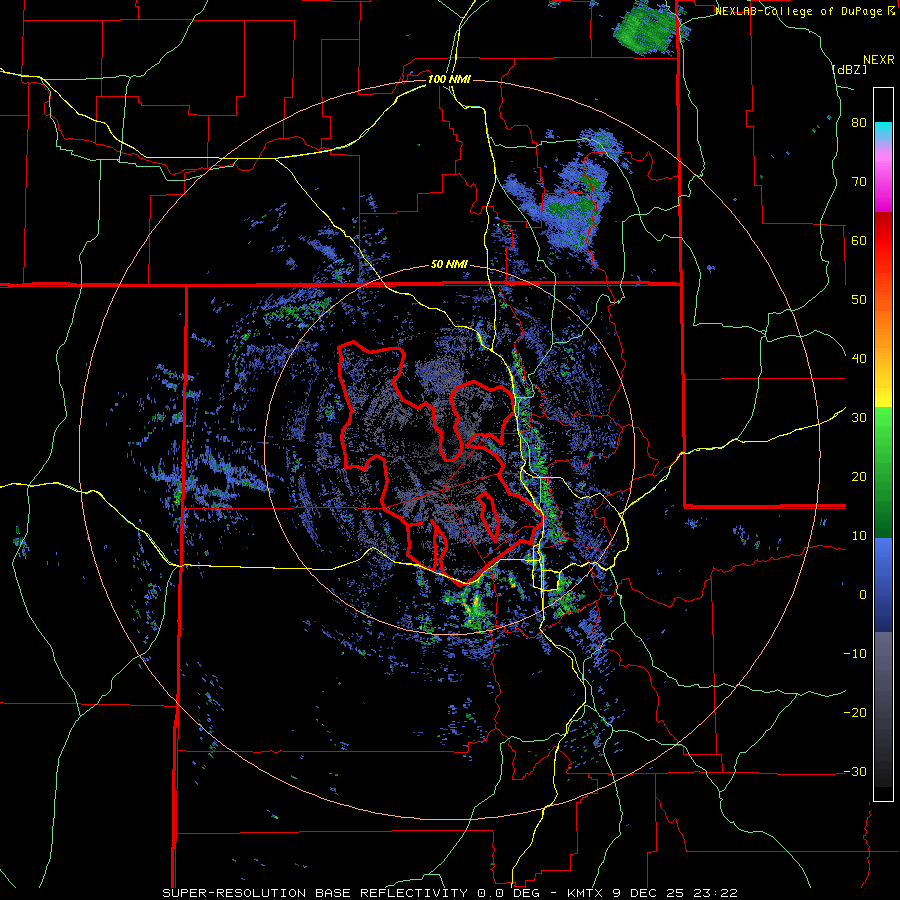Screen dimensions: 900x900
Task: Click the -20 dBZ scale value
Action: (x=855, y=713)
